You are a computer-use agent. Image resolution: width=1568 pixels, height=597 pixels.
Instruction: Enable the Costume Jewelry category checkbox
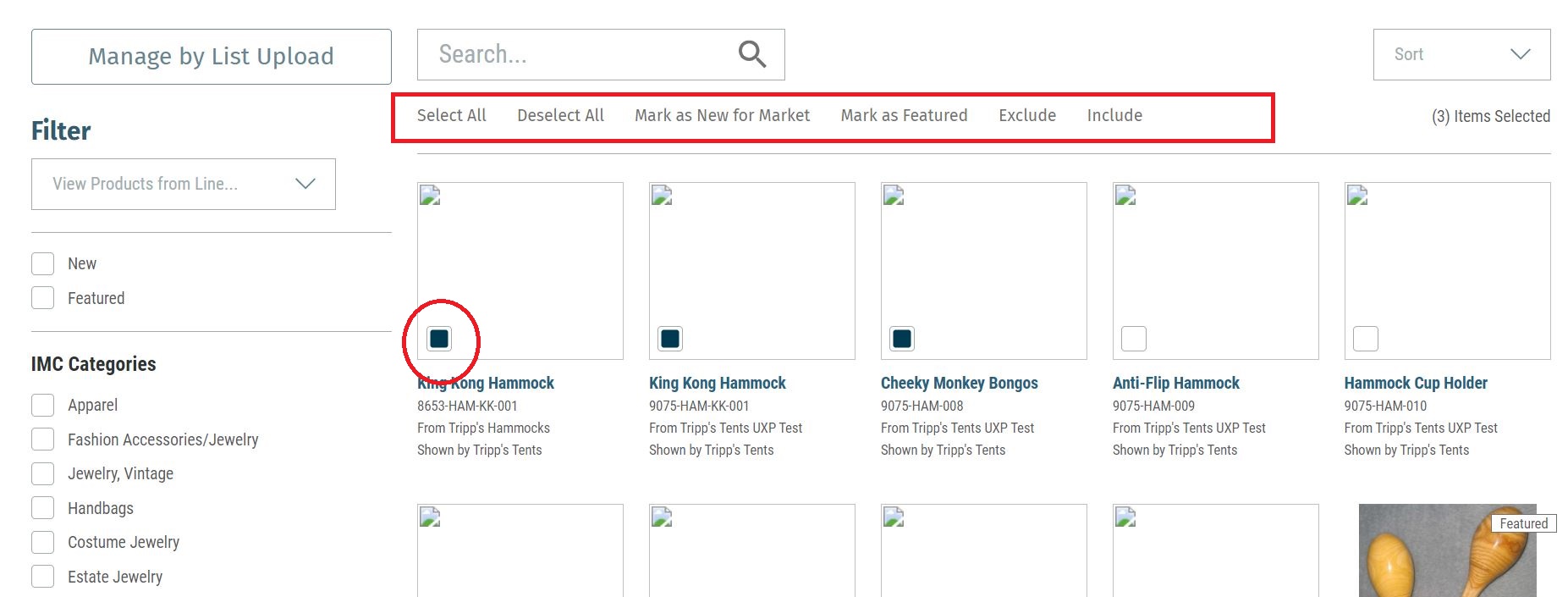[43, 542]
